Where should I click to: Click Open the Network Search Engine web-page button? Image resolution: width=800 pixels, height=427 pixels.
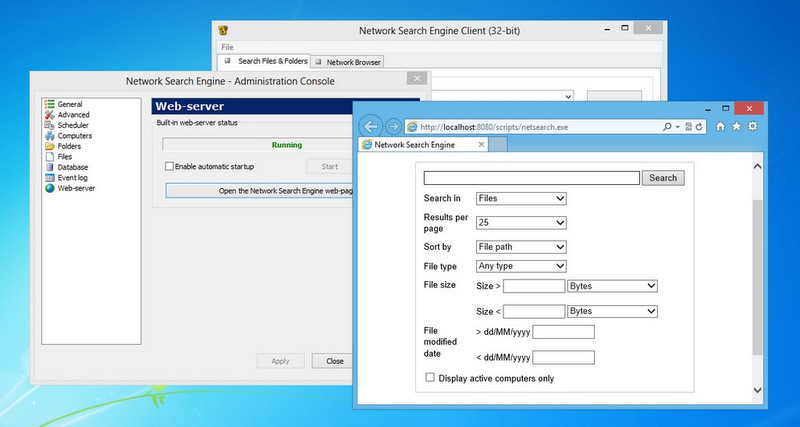[x=259, y=191]
